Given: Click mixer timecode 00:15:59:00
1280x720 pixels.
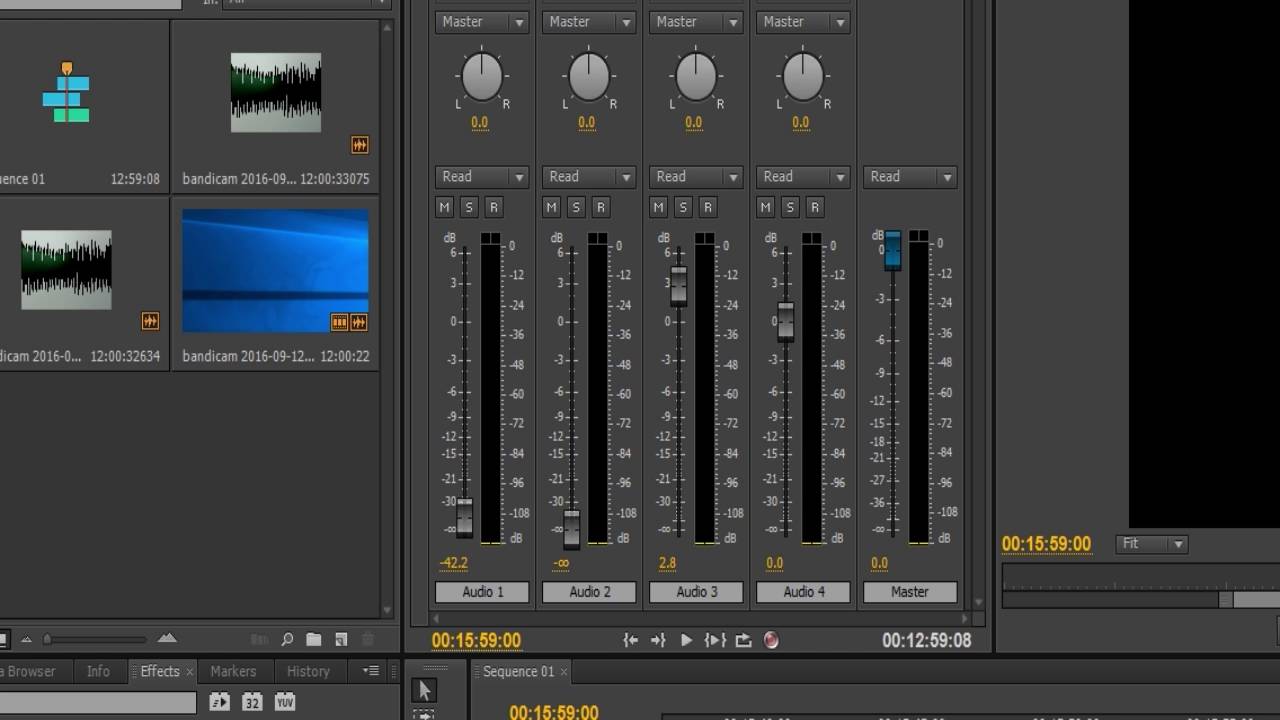Looking at the screenshot, I should coord(476,641).
